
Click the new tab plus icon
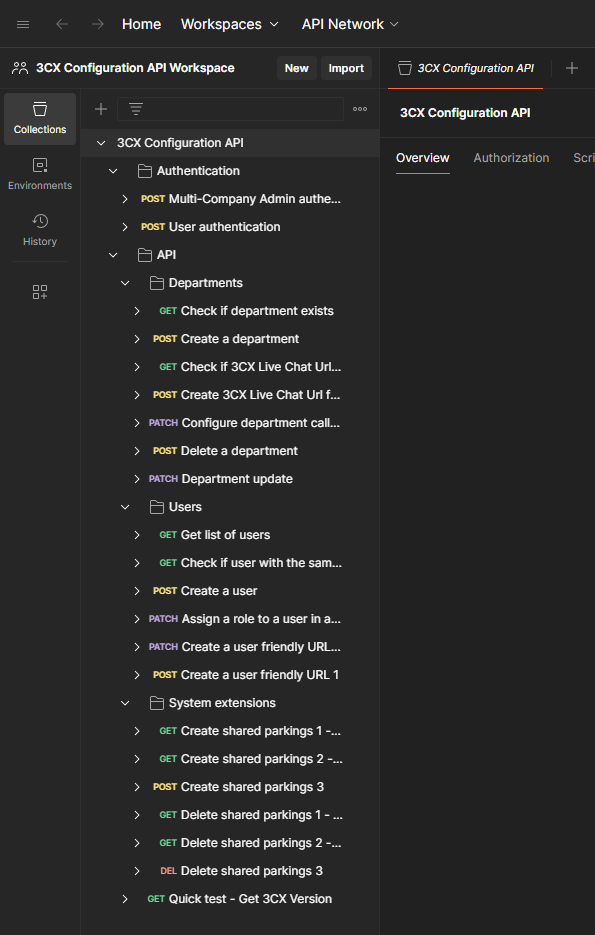point(572,68)
